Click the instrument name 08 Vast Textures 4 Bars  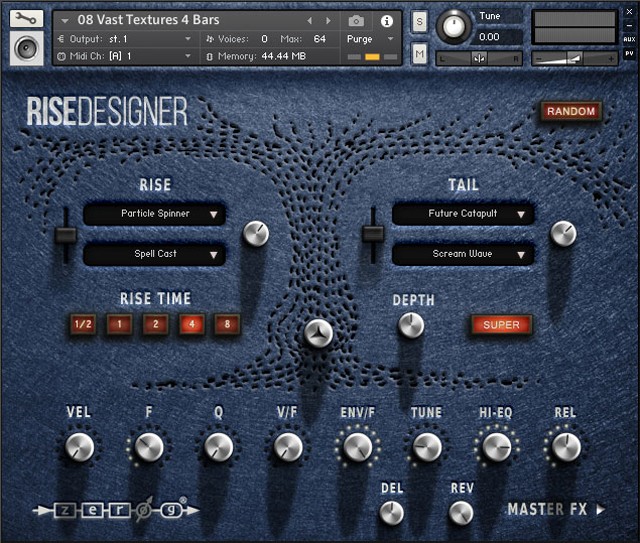pyautogui.click(x=148, y=20)
